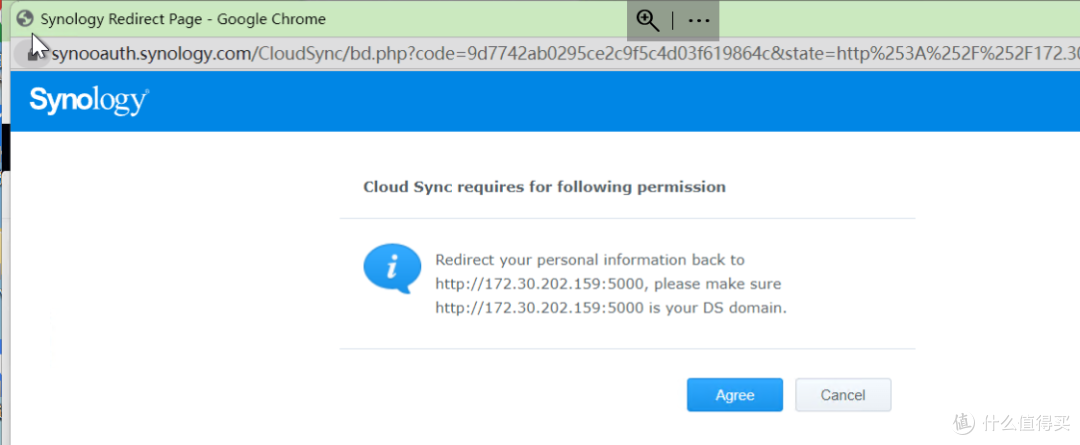Screen dimensions: 1080x445
Task: Click the magnifier zoom-in icon
Action: pyautogui.click(x=647, y=20)
